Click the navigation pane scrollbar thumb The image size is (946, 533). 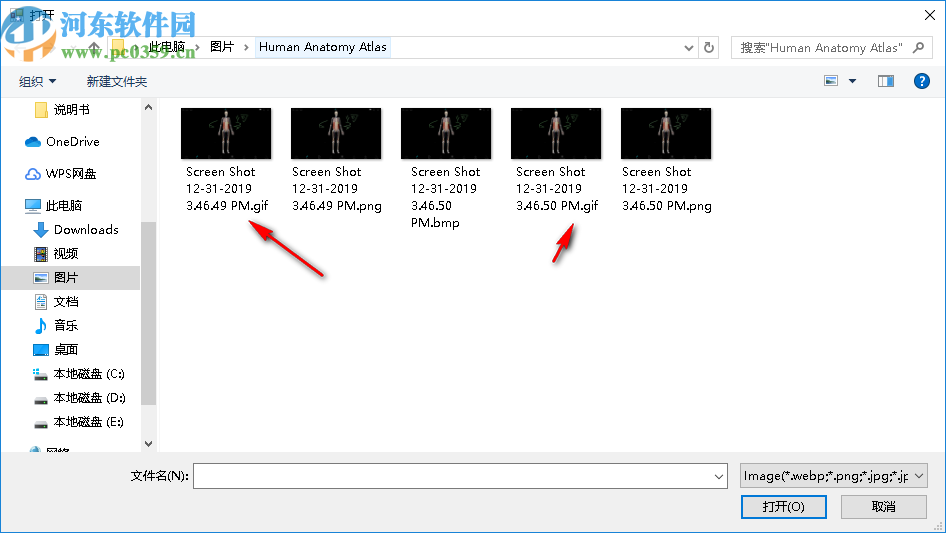click(x=148, y=313)
